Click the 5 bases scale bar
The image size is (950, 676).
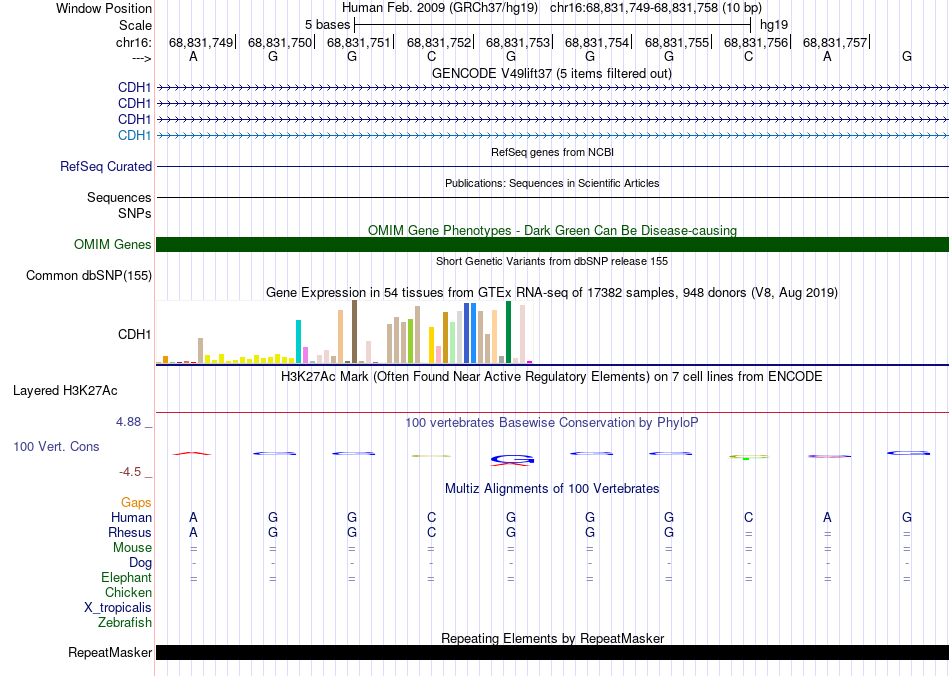click(x=552, y=23)
